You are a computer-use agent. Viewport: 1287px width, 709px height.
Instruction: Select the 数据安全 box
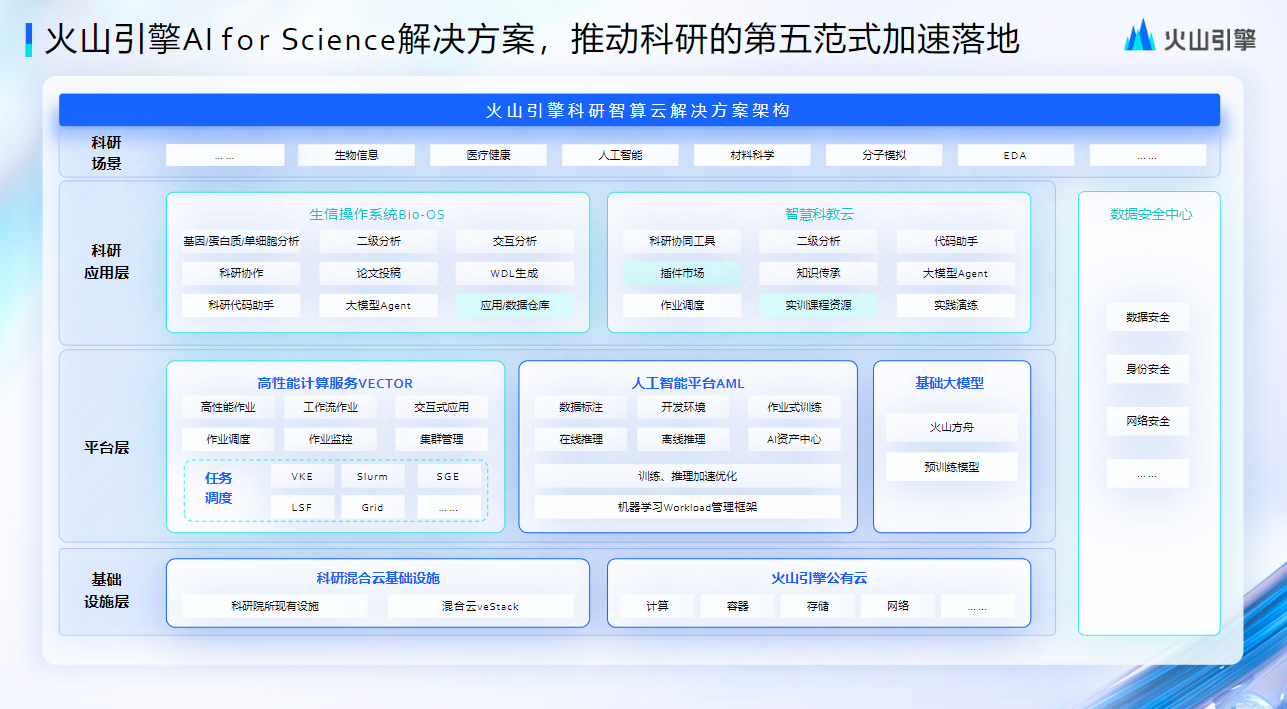click(1148, 317)
